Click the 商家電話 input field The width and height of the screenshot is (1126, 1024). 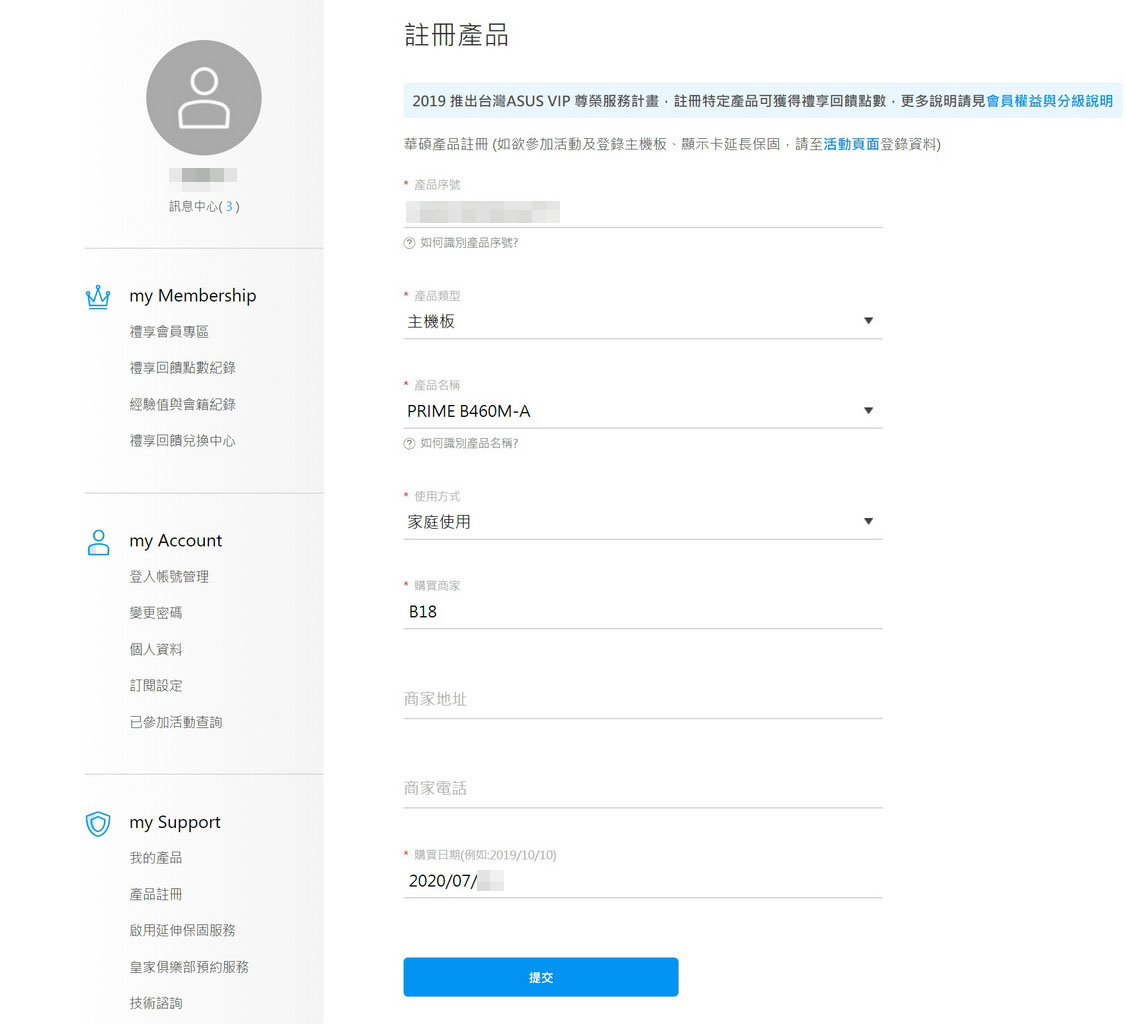[x=643, y=788]
